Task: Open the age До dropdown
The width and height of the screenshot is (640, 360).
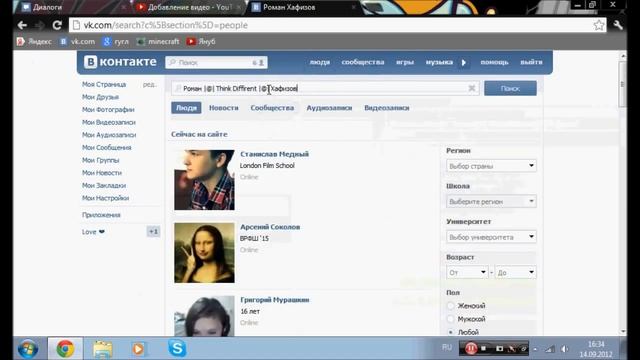Action: click(516, 272)
